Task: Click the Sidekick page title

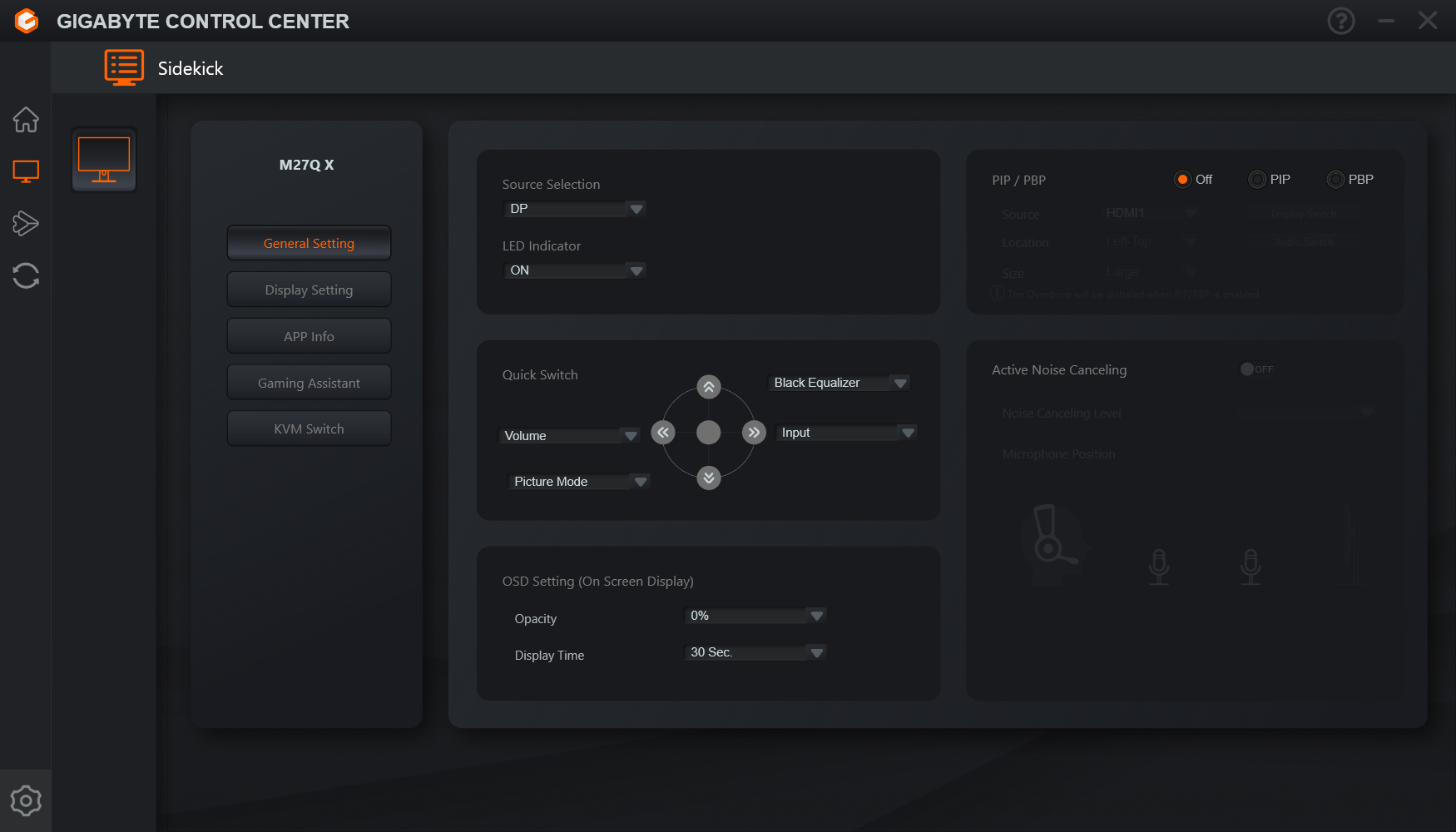Action: coord(191,68)
